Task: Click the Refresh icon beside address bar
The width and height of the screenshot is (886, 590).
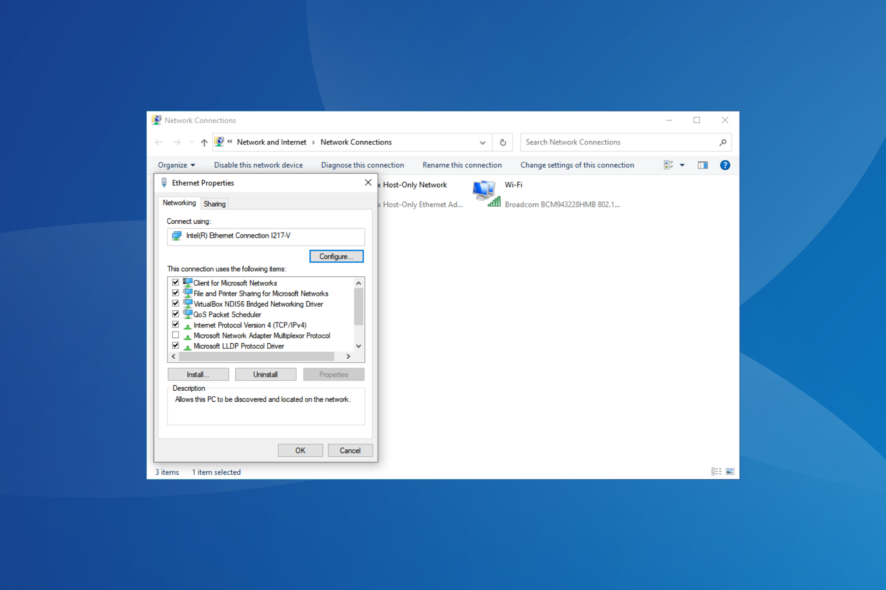Action: click(503, 142)
